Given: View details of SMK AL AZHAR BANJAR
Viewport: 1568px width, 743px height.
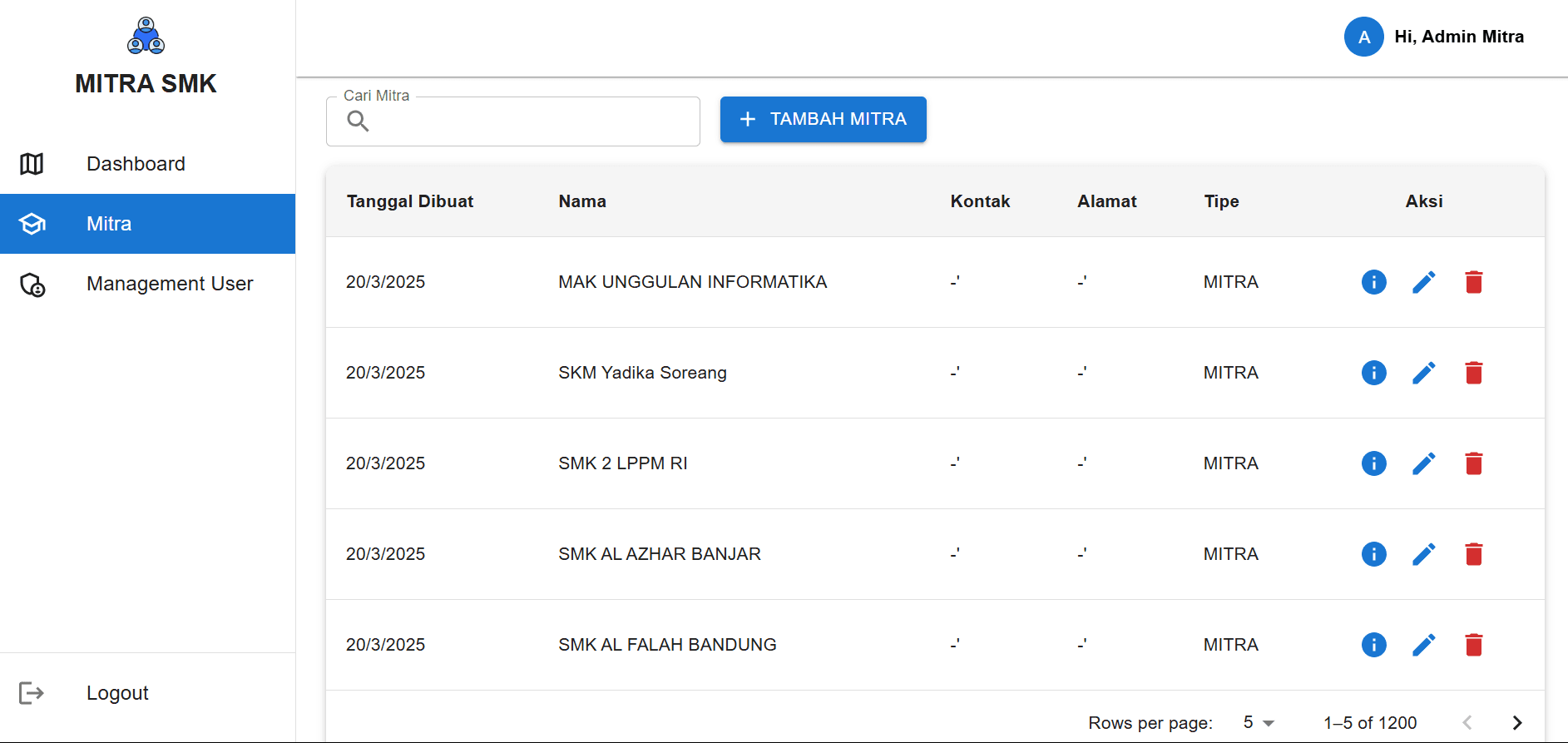Looking at the screenshot, I should coord(1373,554).
